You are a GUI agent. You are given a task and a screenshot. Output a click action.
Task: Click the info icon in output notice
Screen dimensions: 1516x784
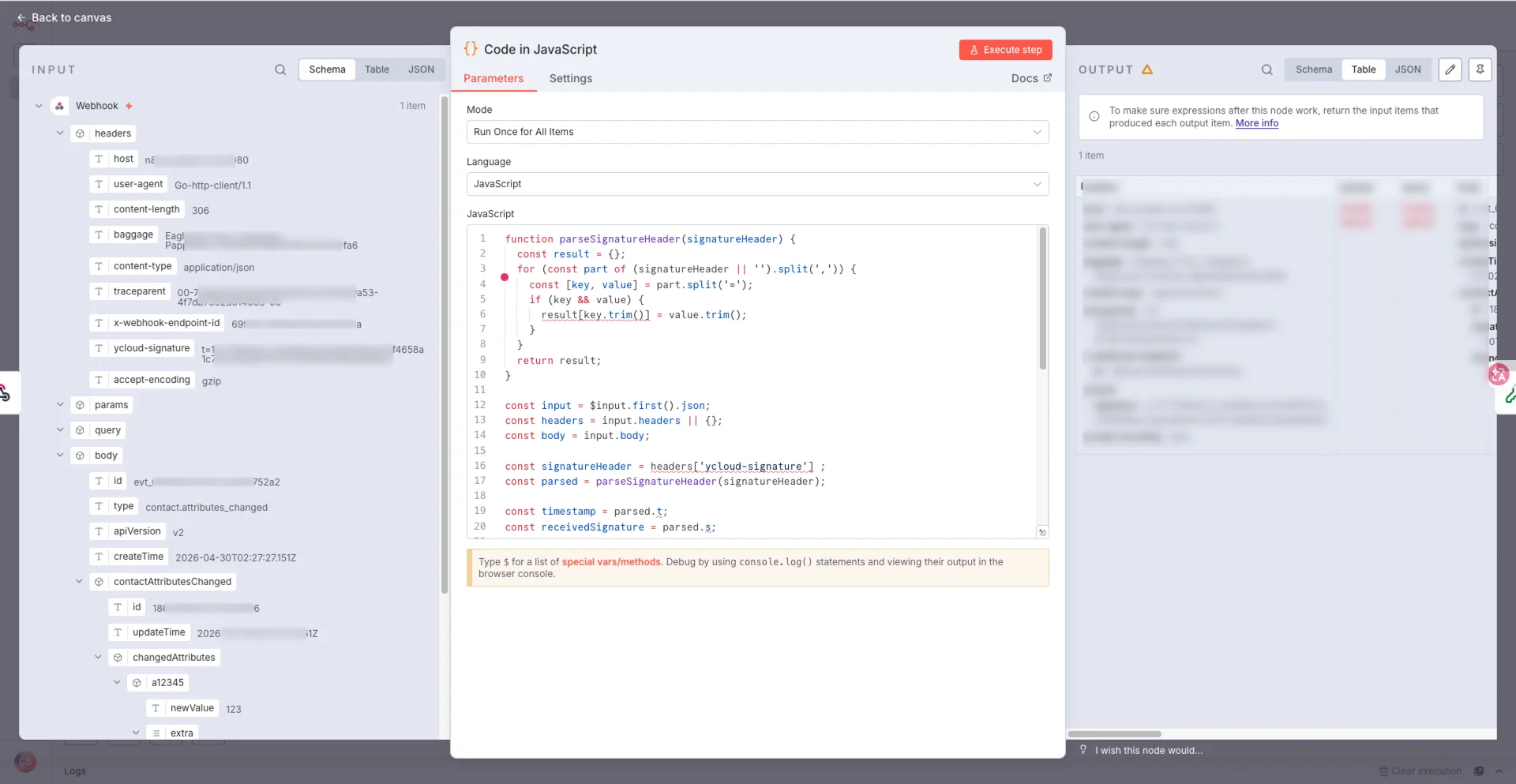pyautogui.click(x=1094, y=116)
